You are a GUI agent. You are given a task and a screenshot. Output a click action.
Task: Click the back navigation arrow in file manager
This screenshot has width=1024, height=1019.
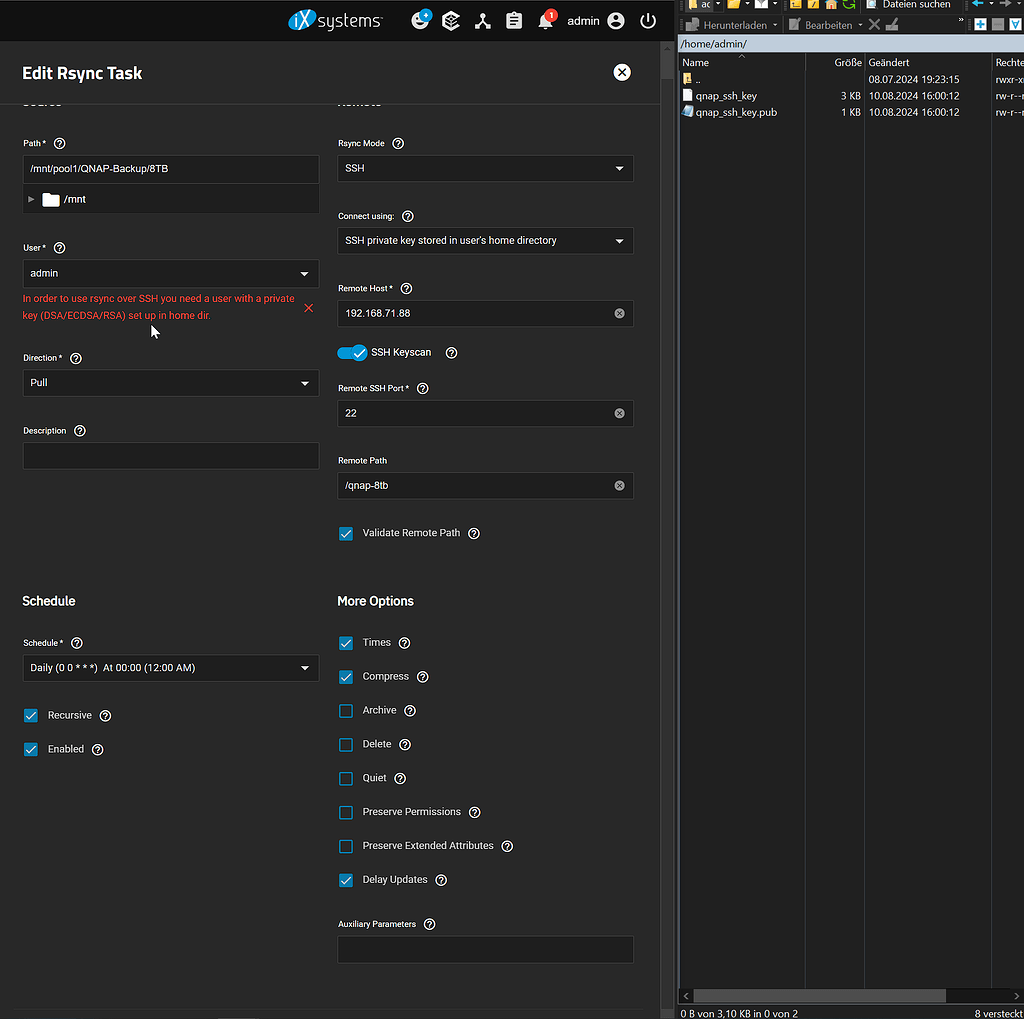[977, 5]
